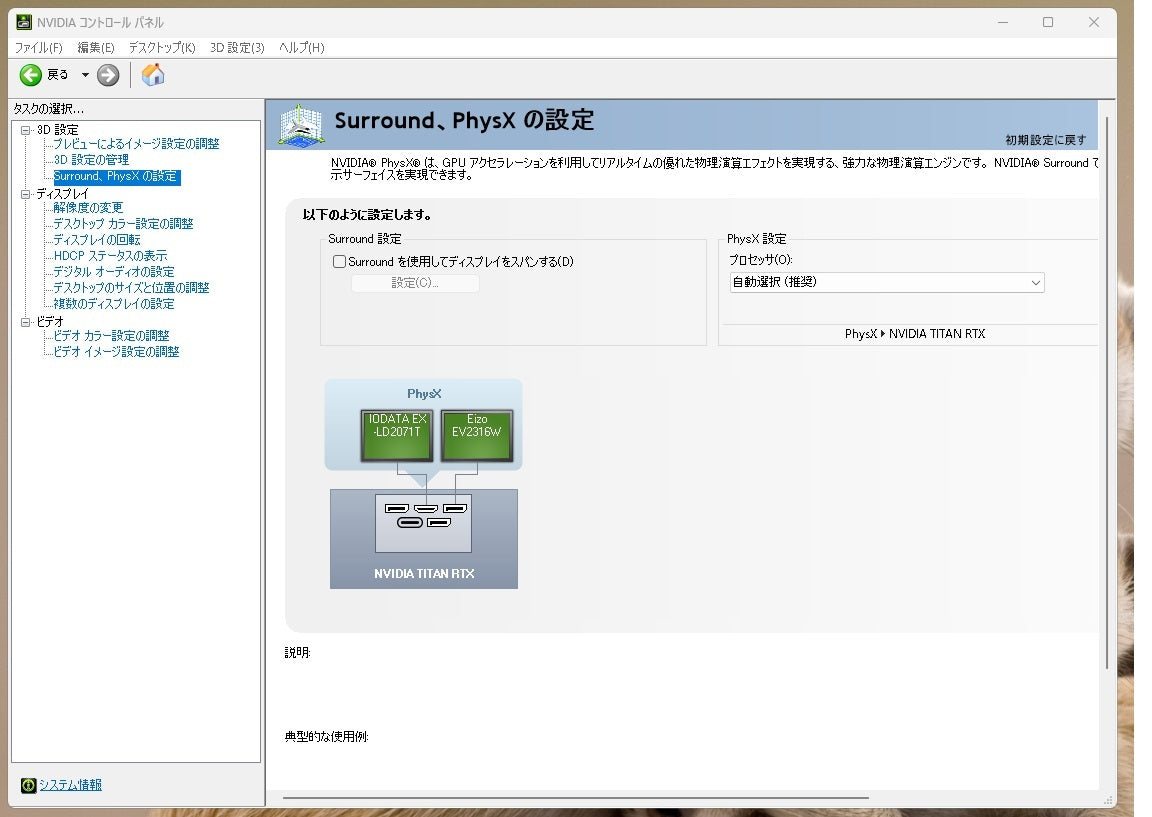Image resolution: width=1152 pixels, height=817 pixels.
Task: Click the 設定(C)... button
Action: coord(415,283)
